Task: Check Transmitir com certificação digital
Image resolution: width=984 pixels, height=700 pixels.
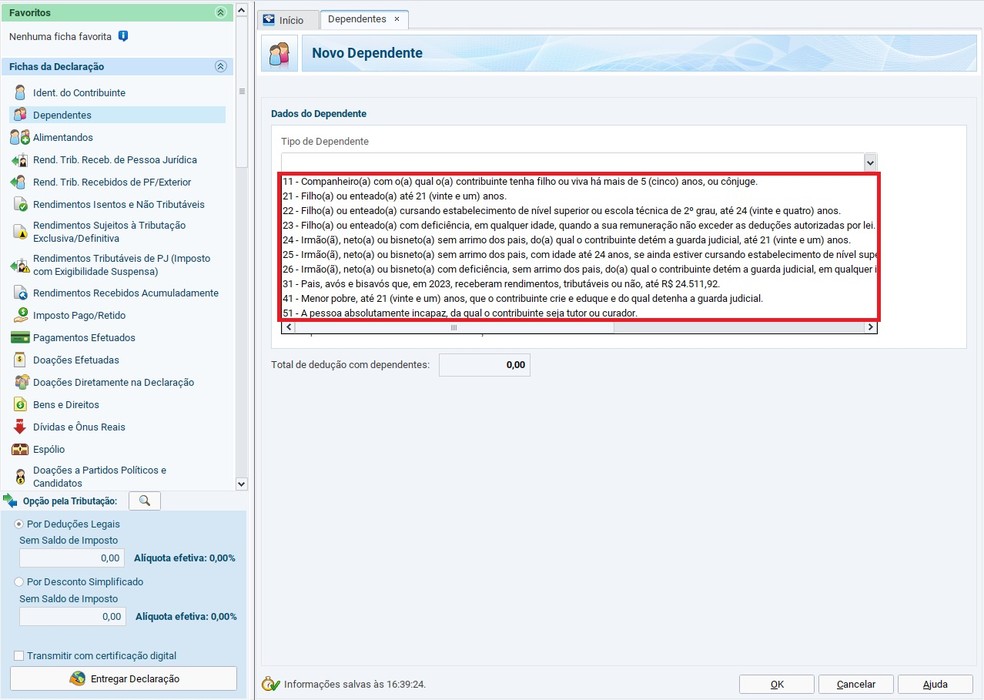Action: [x=19, y=655]
